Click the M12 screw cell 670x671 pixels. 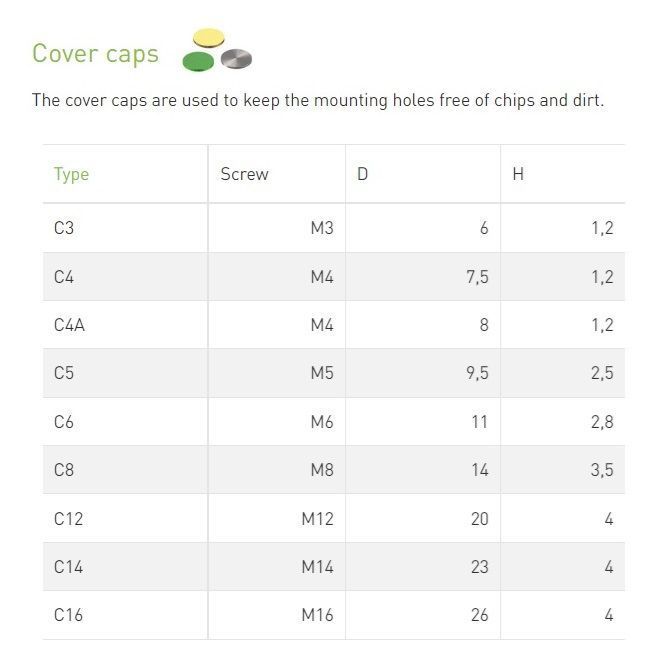[317, 518]
